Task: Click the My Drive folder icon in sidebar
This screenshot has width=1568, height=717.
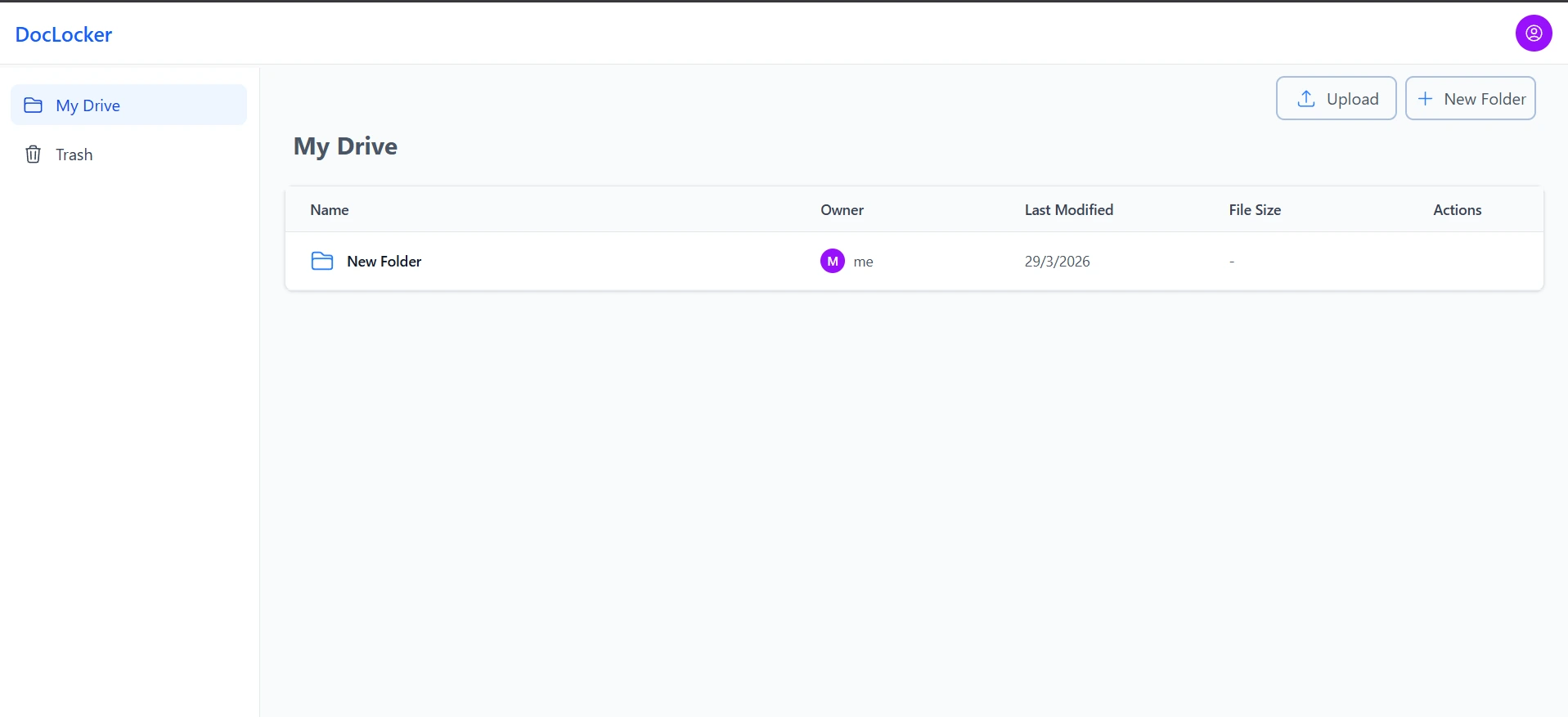Action: click(34, 105)
